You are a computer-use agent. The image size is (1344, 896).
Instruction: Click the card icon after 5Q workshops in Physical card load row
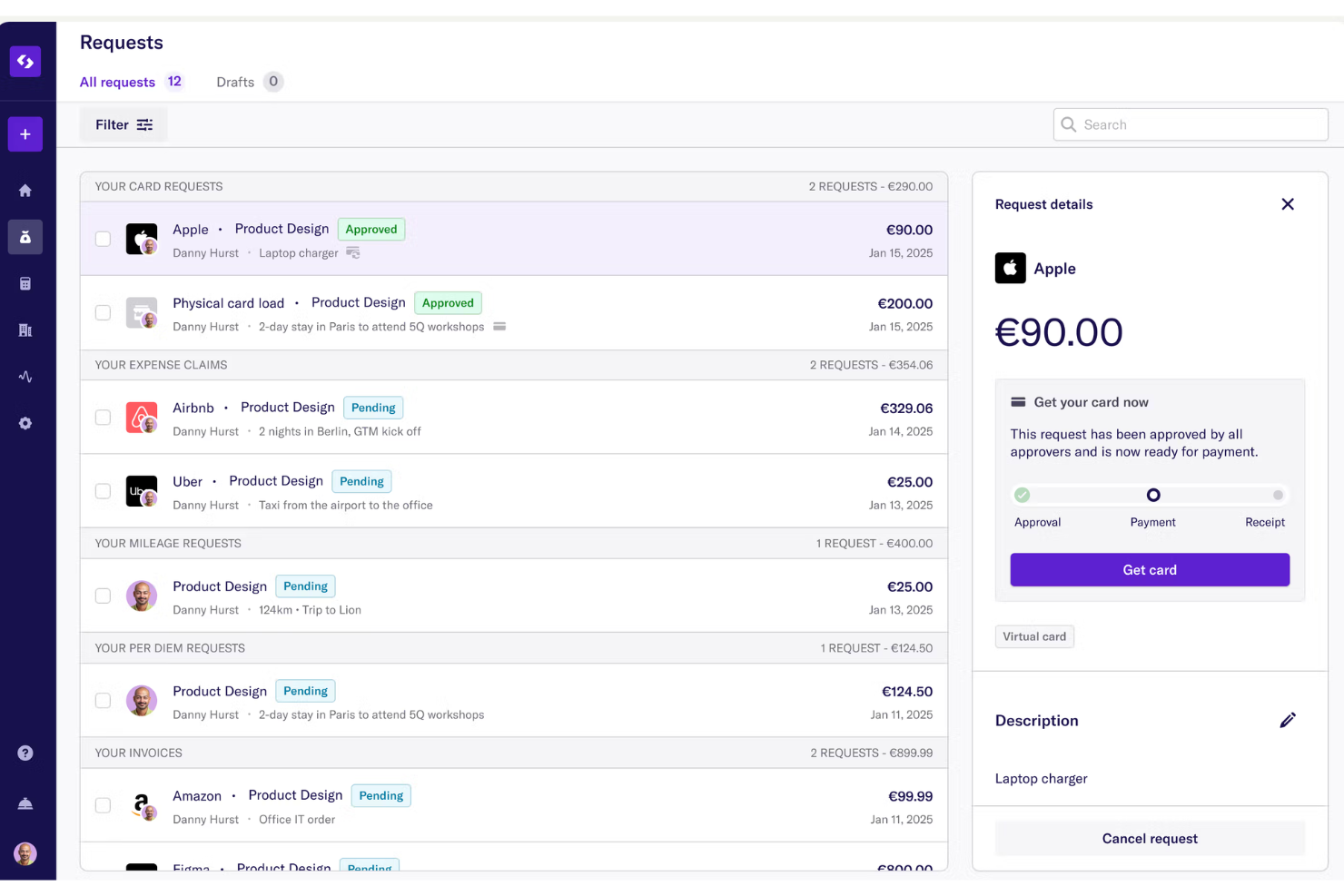(x=499, y=326)
